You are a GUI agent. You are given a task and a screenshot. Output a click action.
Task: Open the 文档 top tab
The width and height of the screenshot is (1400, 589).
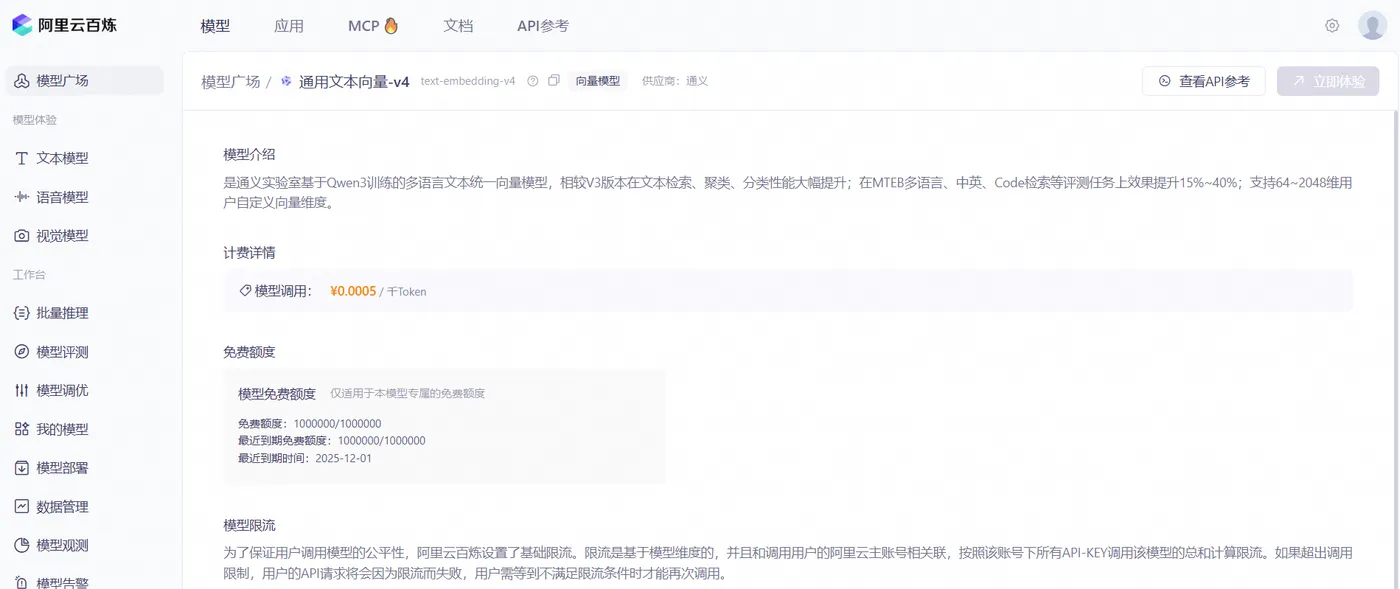[x=458, y=26]
